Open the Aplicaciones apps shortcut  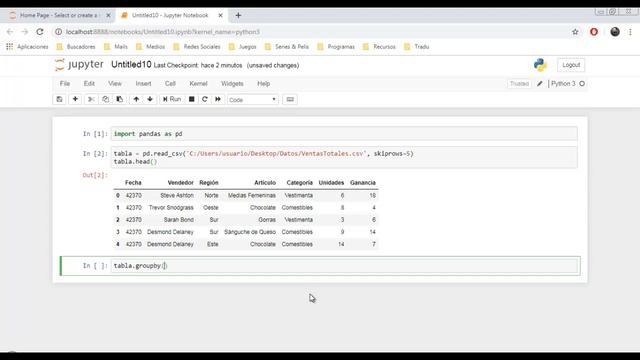point(27,47)
